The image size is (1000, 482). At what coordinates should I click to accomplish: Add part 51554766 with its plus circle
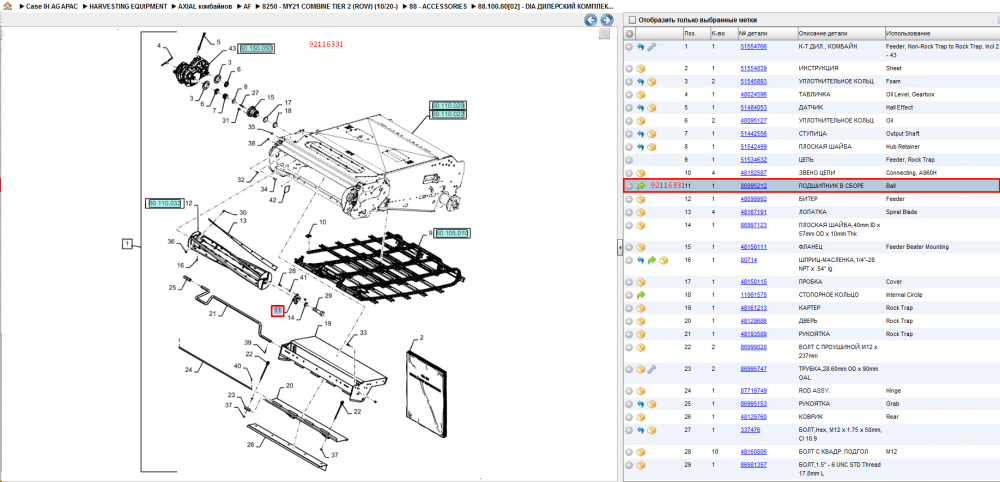click(629, 47)
